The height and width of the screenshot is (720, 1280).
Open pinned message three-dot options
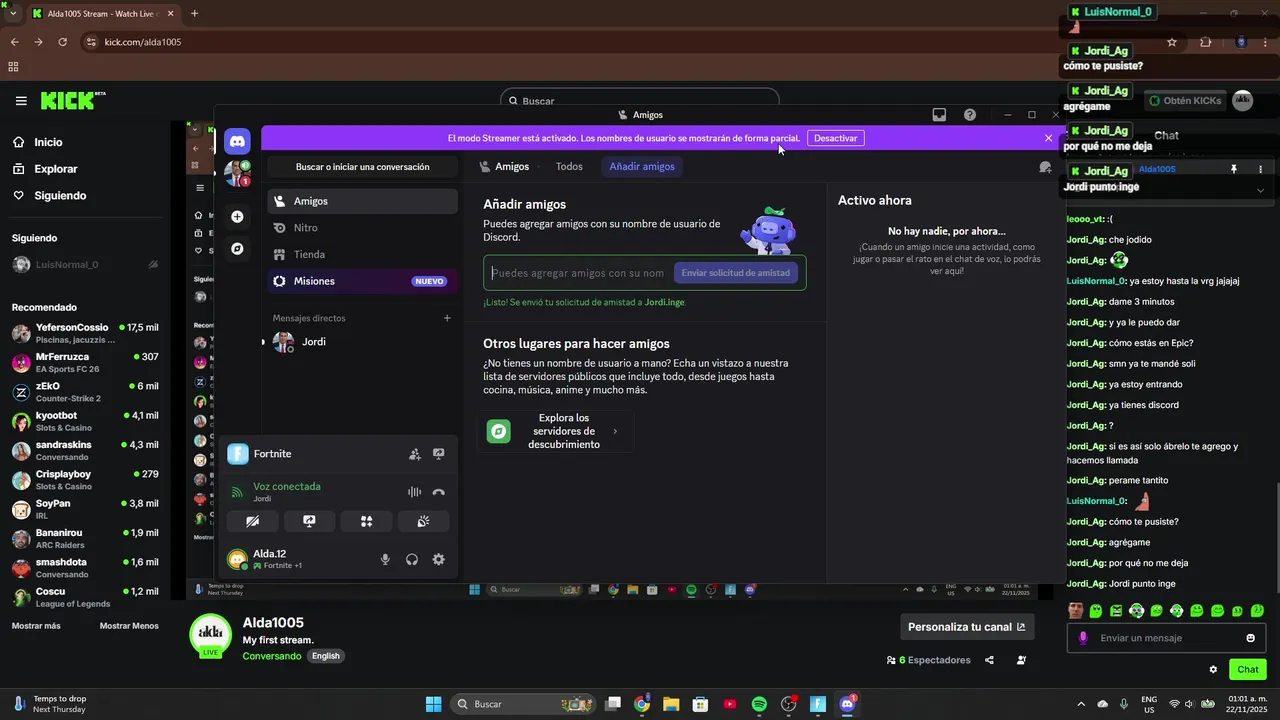1260,169
